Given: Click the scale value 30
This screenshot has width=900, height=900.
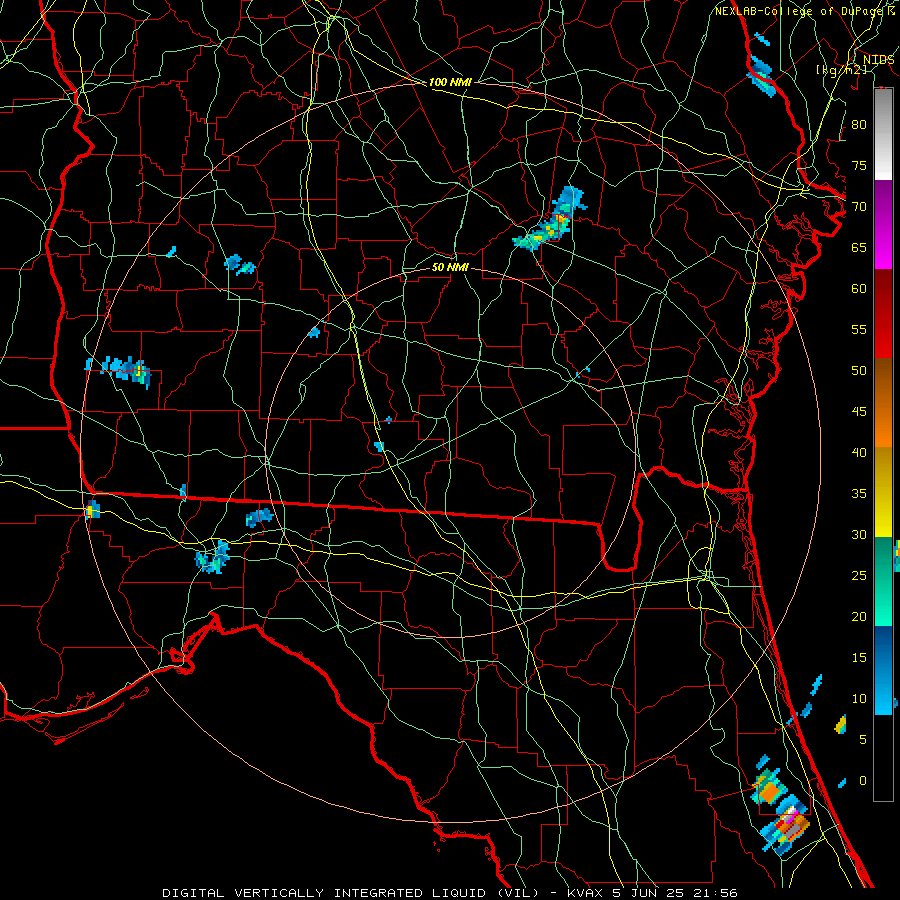Looking at the screenshot, I should pyautogui.click(x=859, y=534).
